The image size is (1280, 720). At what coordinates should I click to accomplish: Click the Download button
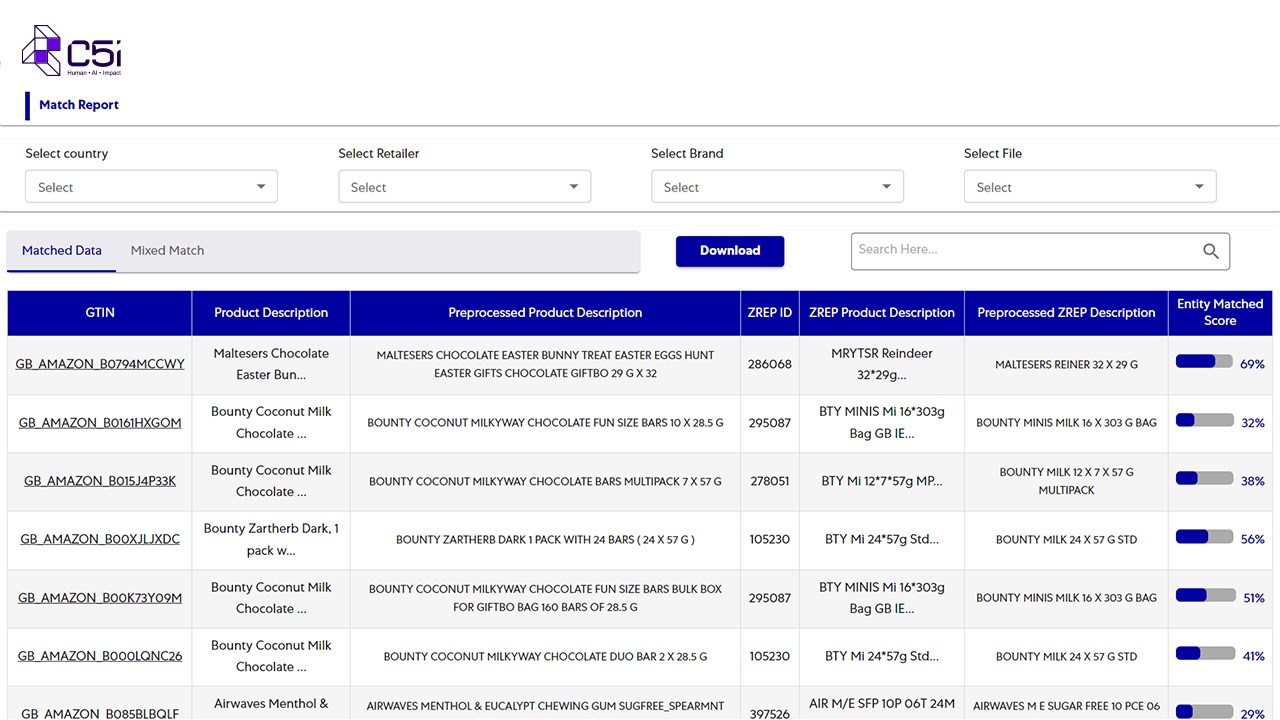tap(730, 251)
